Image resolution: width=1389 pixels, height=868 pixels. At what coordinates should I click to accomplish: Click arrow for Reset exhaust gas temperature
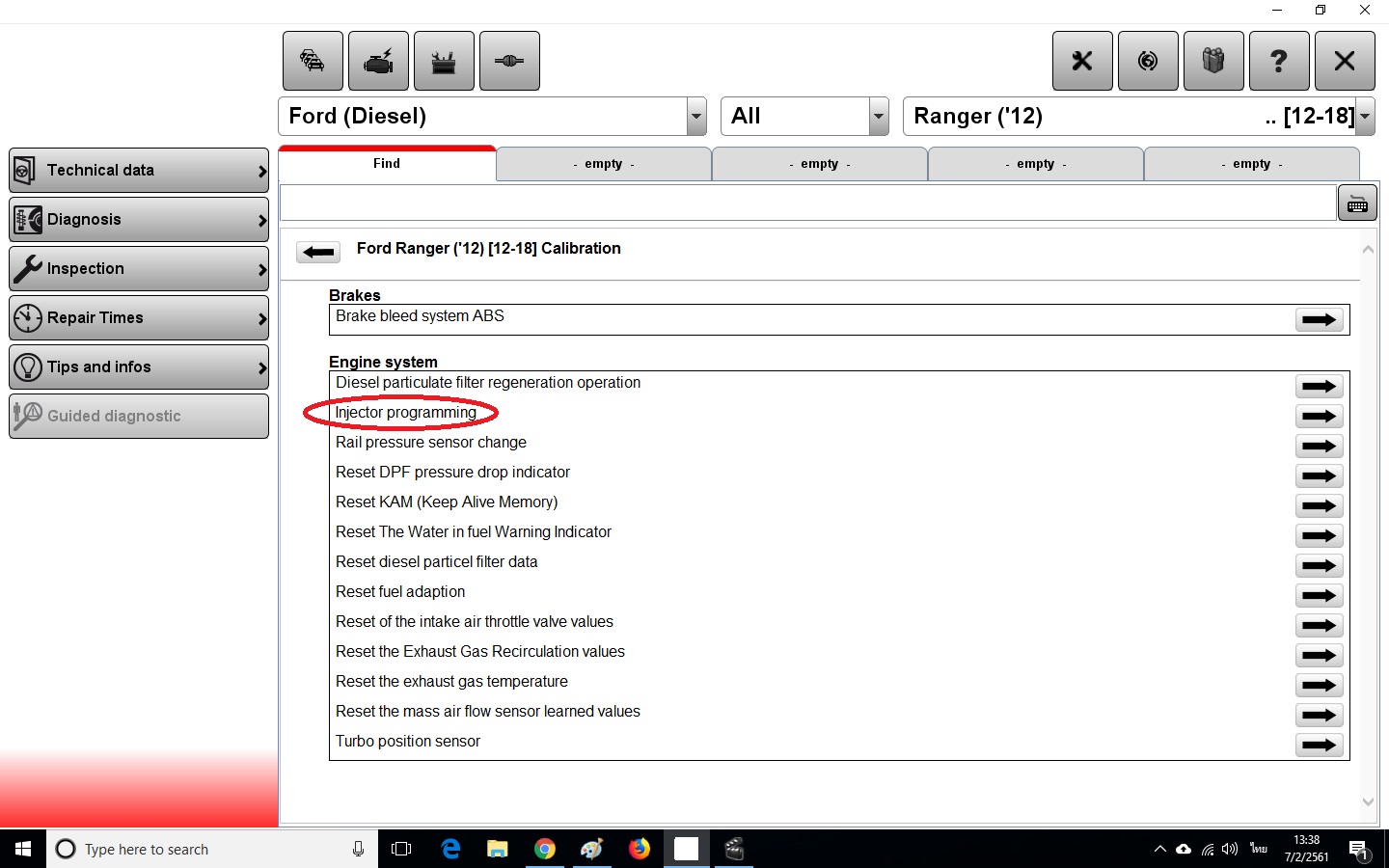1320,686
